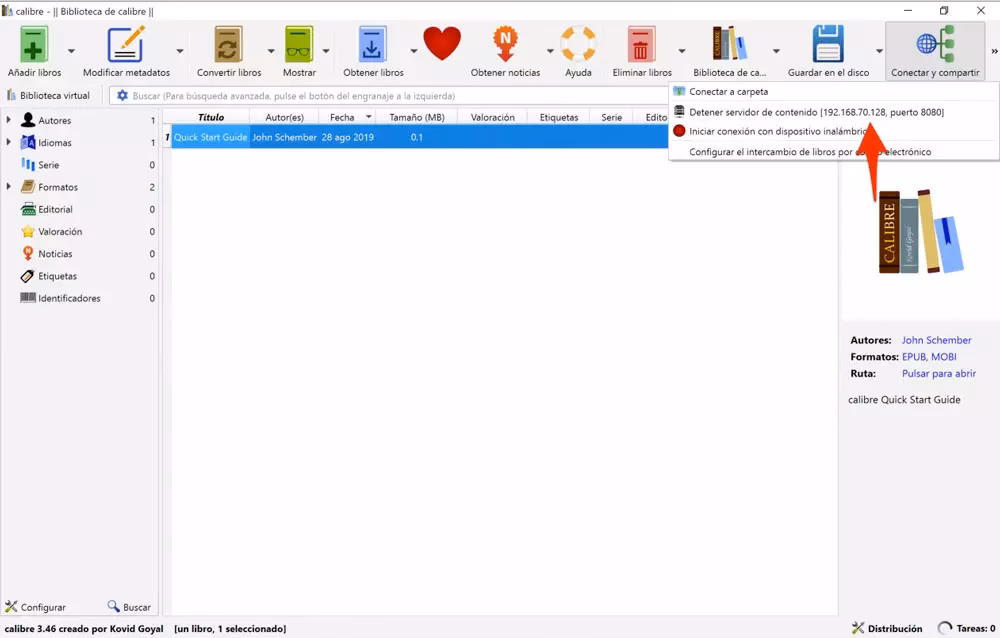Click the Ayuda lifebuoy icon
The width and height of the screenshot is (1000, 638).
pos(578,46)
